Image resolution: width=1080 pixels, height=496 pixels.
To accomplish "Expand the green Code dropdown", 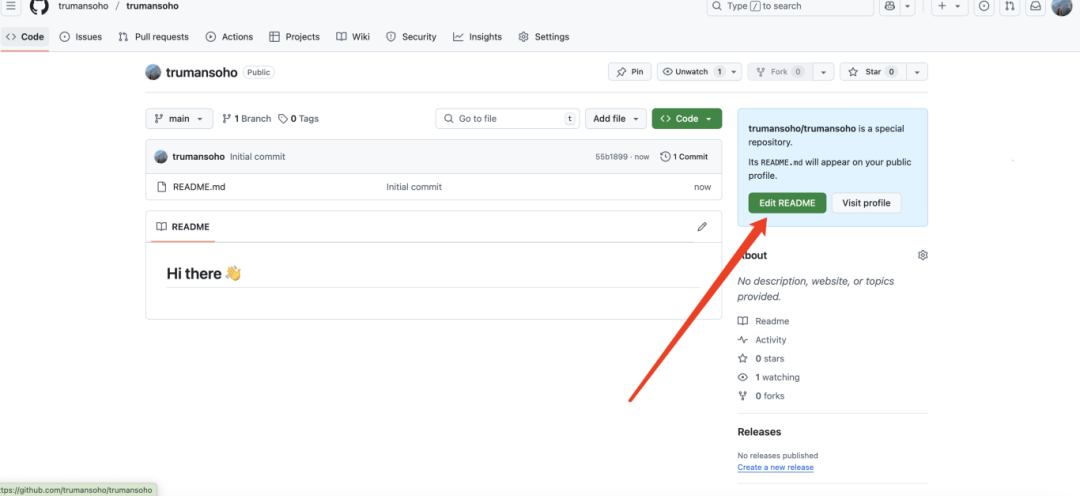I will coord(687,118).
